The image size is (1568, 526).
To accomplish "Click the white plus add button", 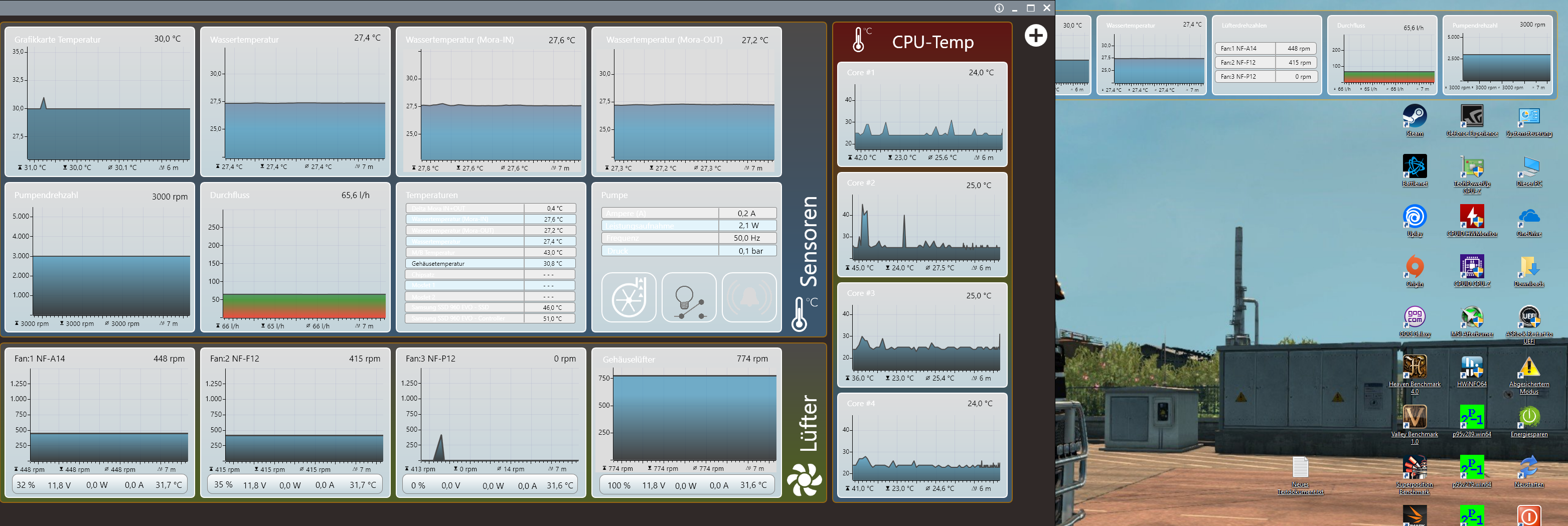I will coord(1035,35).
